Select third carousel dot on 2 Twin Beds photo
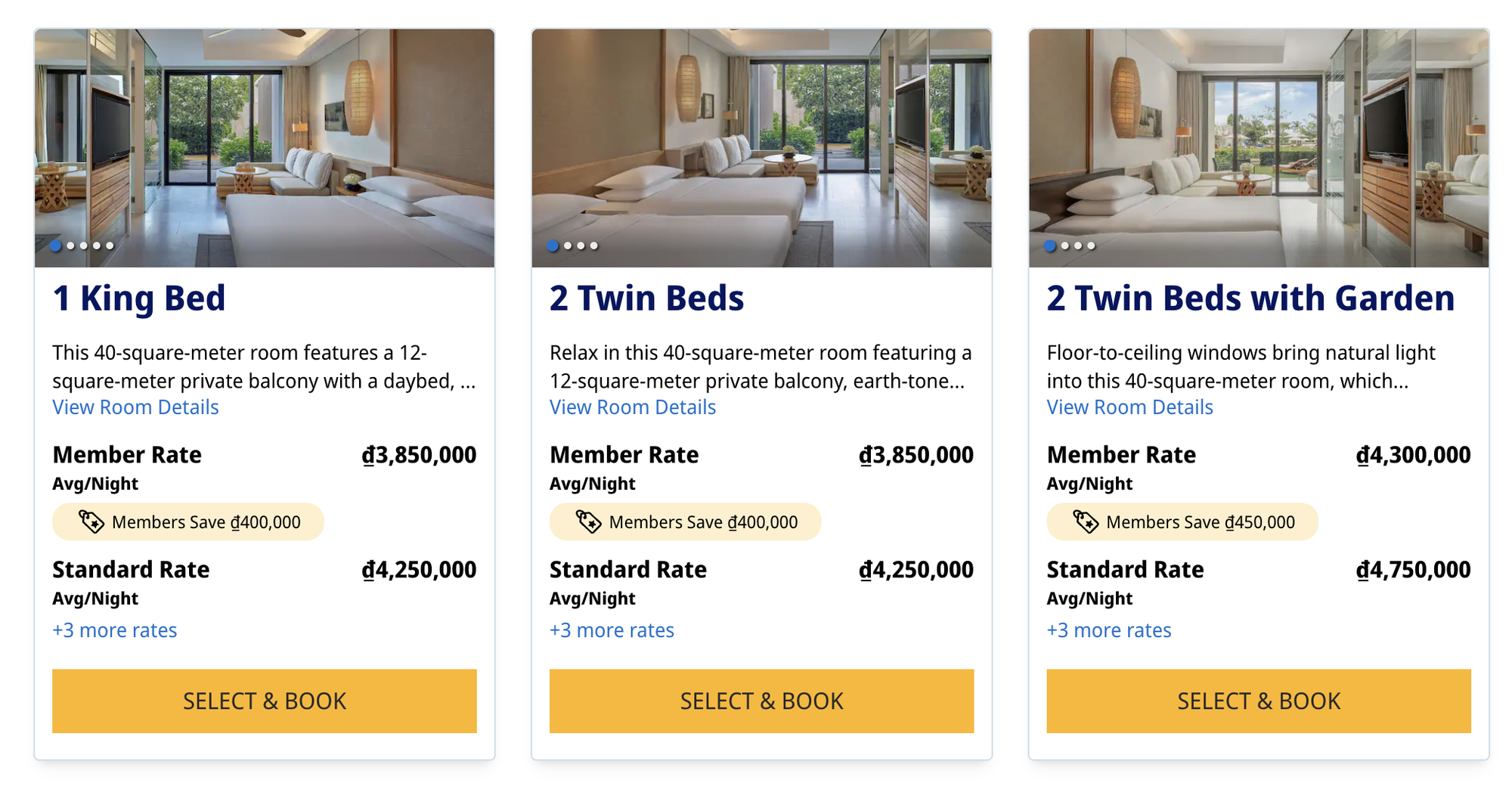This screenshot has height=792, width=1512. 581,246
